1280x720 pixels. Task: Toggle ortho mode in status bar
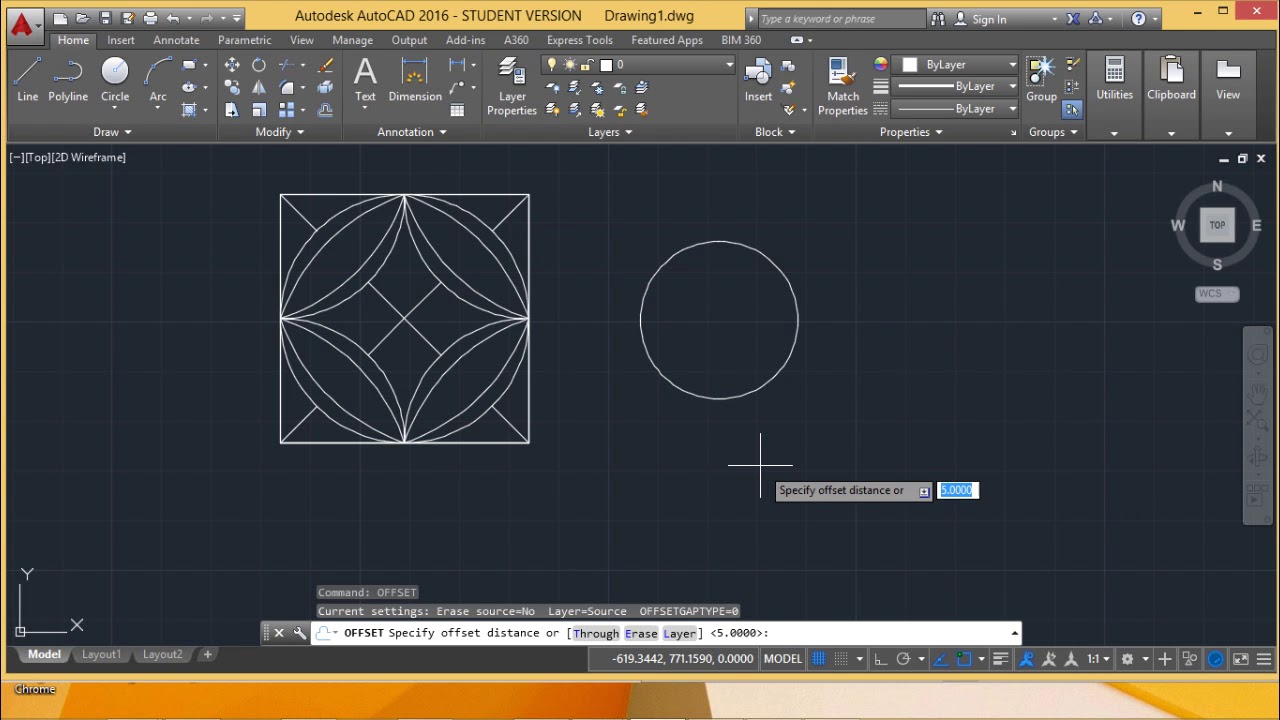pyautogui.click(x=880, y=659)
